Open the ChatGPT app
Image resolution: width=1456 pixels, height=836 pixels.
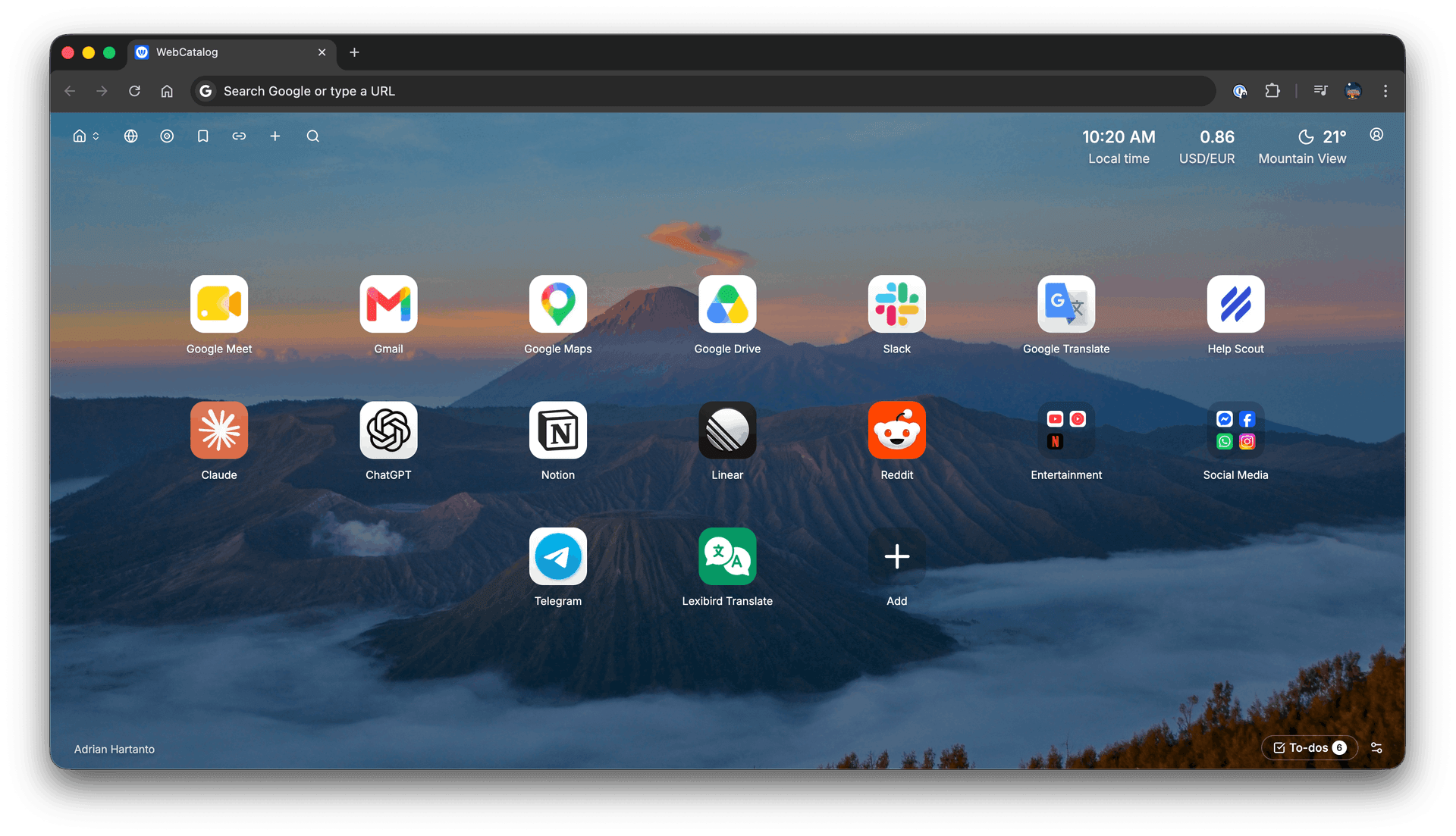pos(388,430)
